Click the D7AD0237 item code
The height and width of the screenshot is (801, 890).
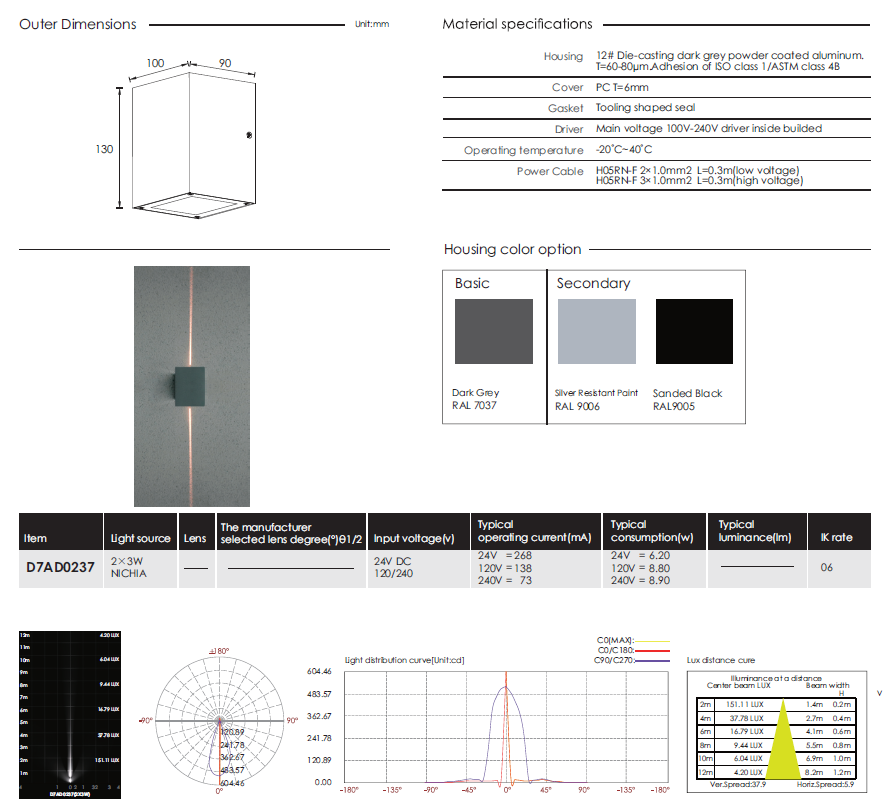pyautogui.click(x=60, y=567)
